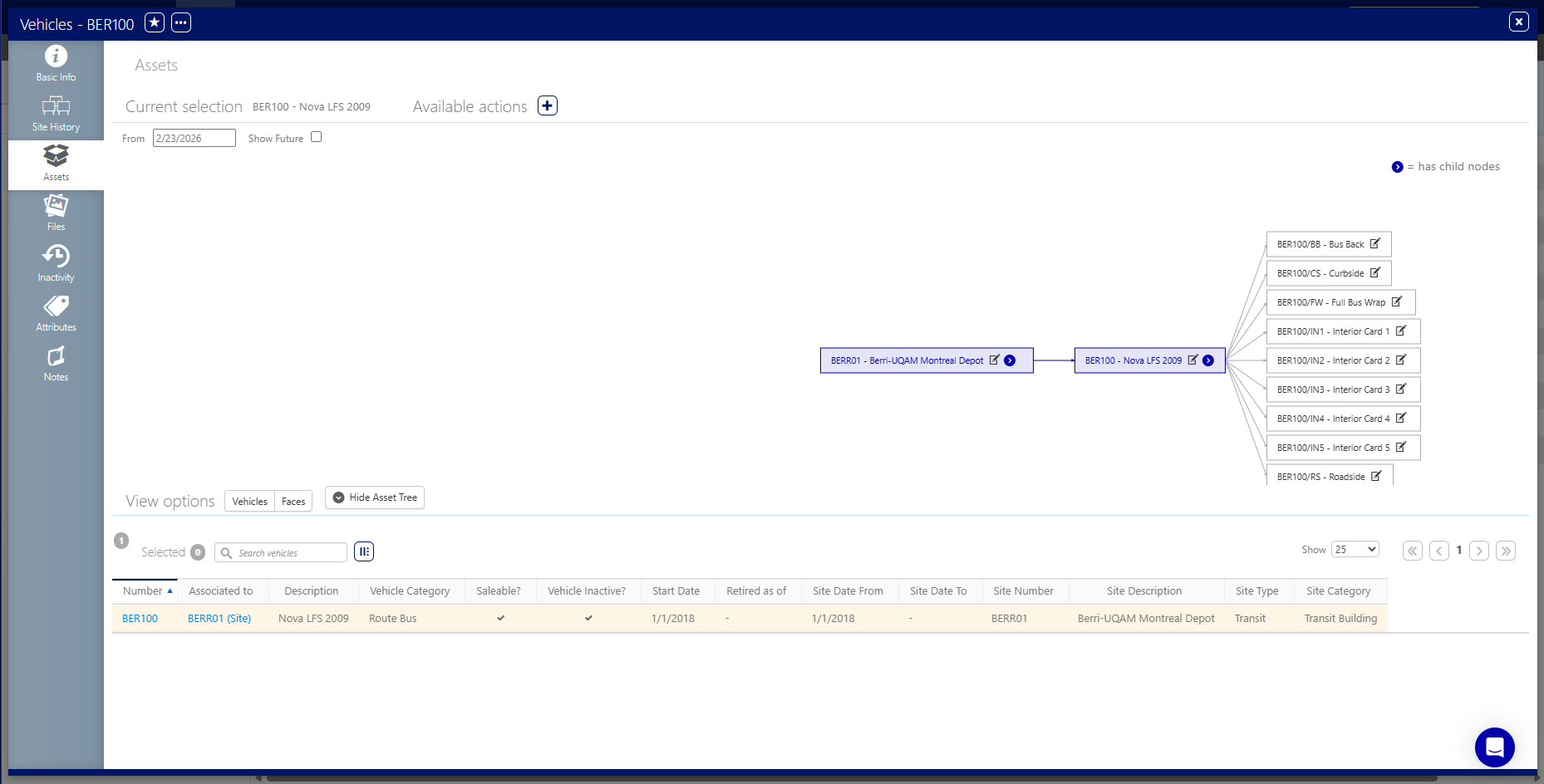
Task: Open the Attributes section
Action: [x=56, y=314]
